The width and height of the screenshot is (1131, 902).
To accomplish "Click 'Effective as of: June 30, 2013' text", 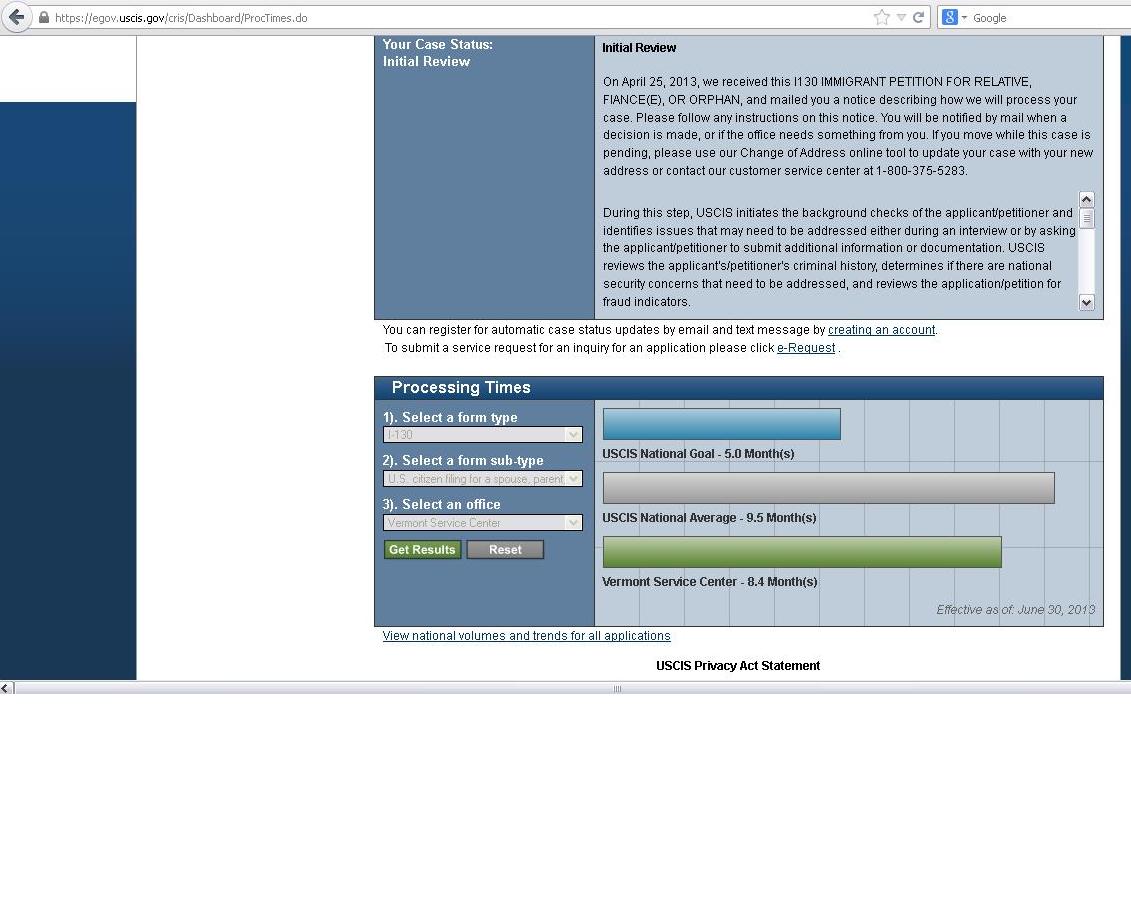I will [x=1016, y=609].
